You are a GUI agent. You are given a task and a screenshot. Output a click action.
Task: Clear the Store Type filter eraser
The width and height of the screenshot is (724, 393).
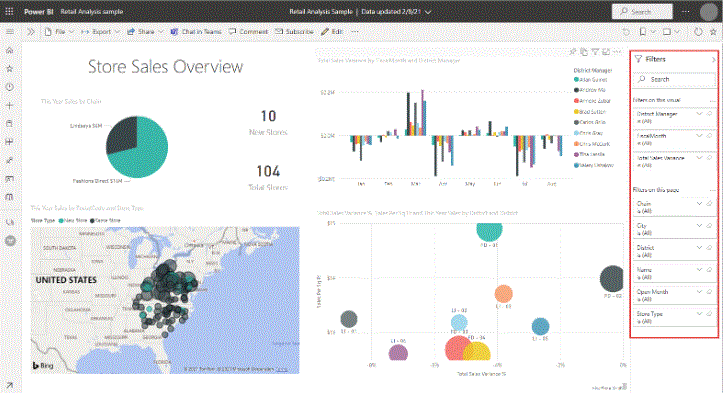click(x=710, y=314)
